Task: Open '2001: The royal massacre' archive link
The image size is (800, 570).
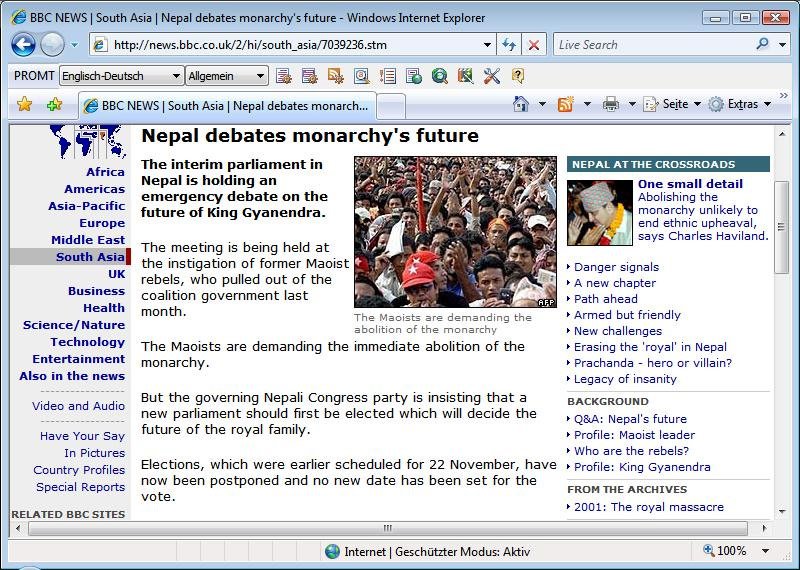Action: (x=648, y=507)
